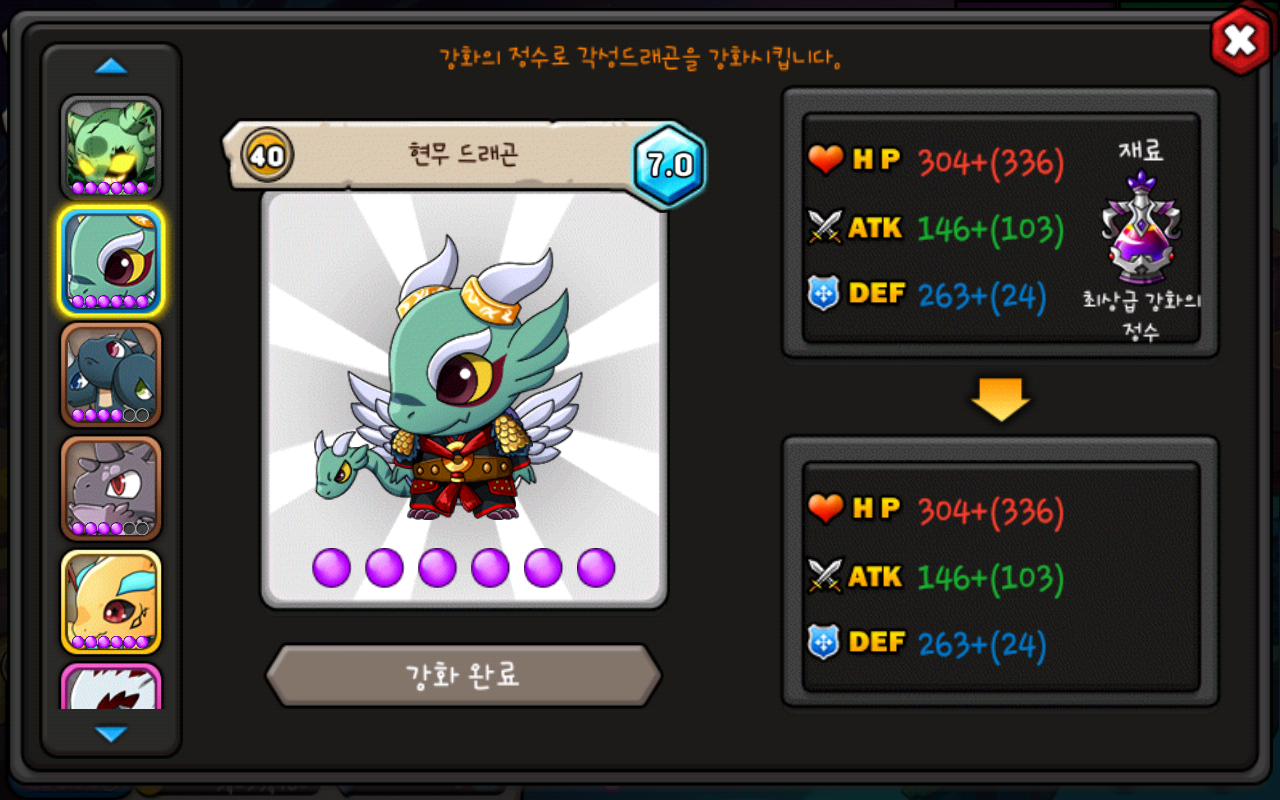Viewport: 1280px width, 800px height.
Task: Select the green zombie dragon thumbnail
Action: coord(111,147)
